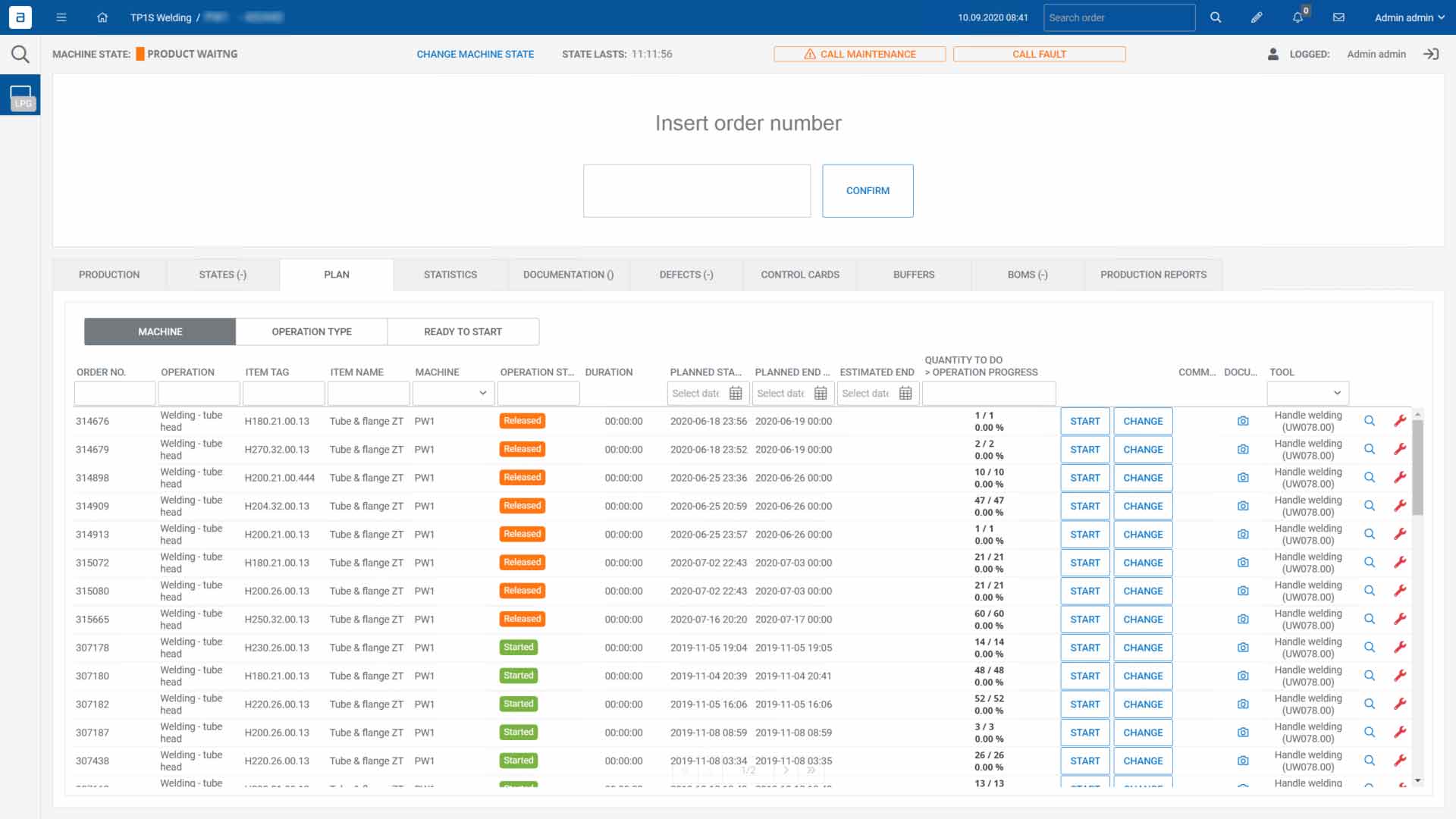The width and height of the screenshot is (1456, 819).
Task: Click the application logo icon
Action: pyautogui.click(x=20, y=17)
